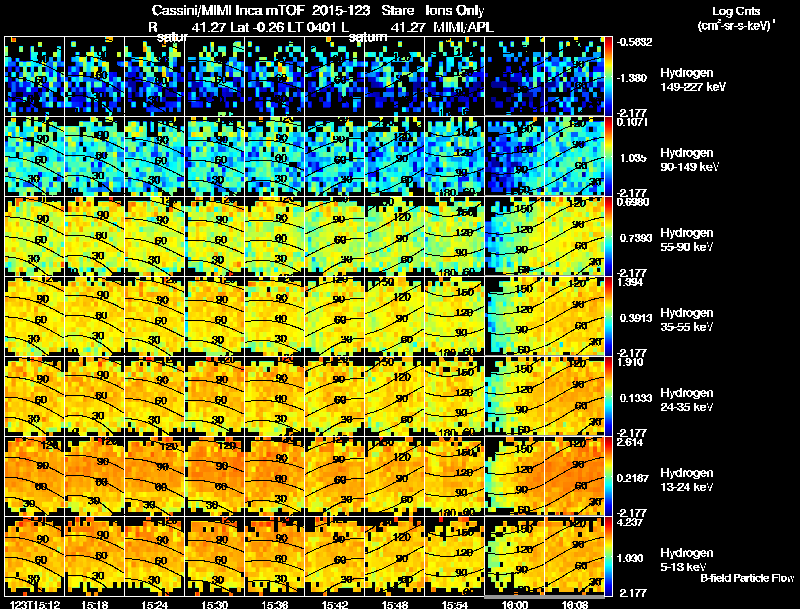
Task: Click the color bar beside Hydrogen 90-149 keV
Action: coord(608,157)
